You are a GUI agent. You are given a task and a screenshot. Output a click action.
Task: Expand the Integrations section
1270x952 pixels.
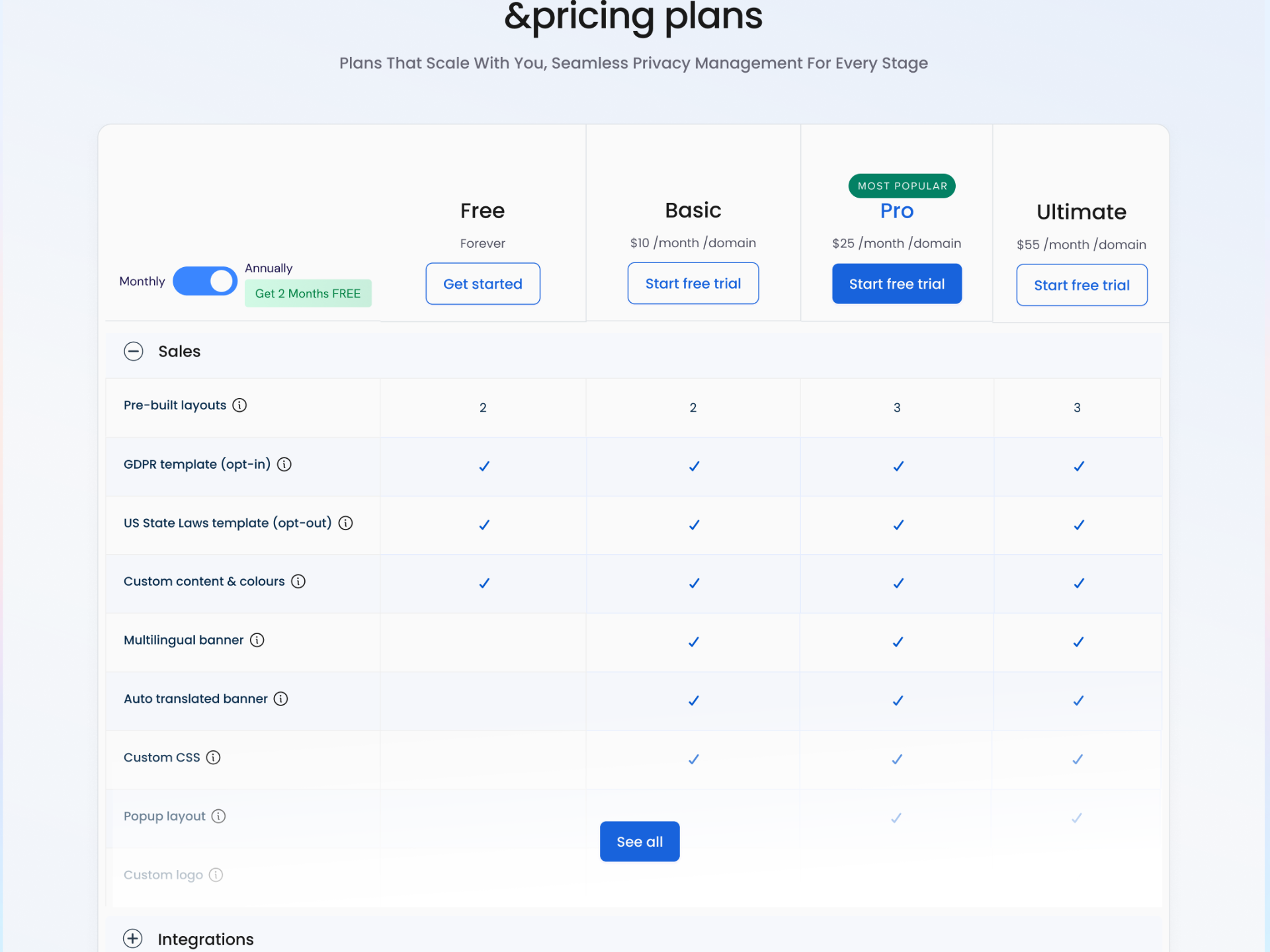[133, 939]
